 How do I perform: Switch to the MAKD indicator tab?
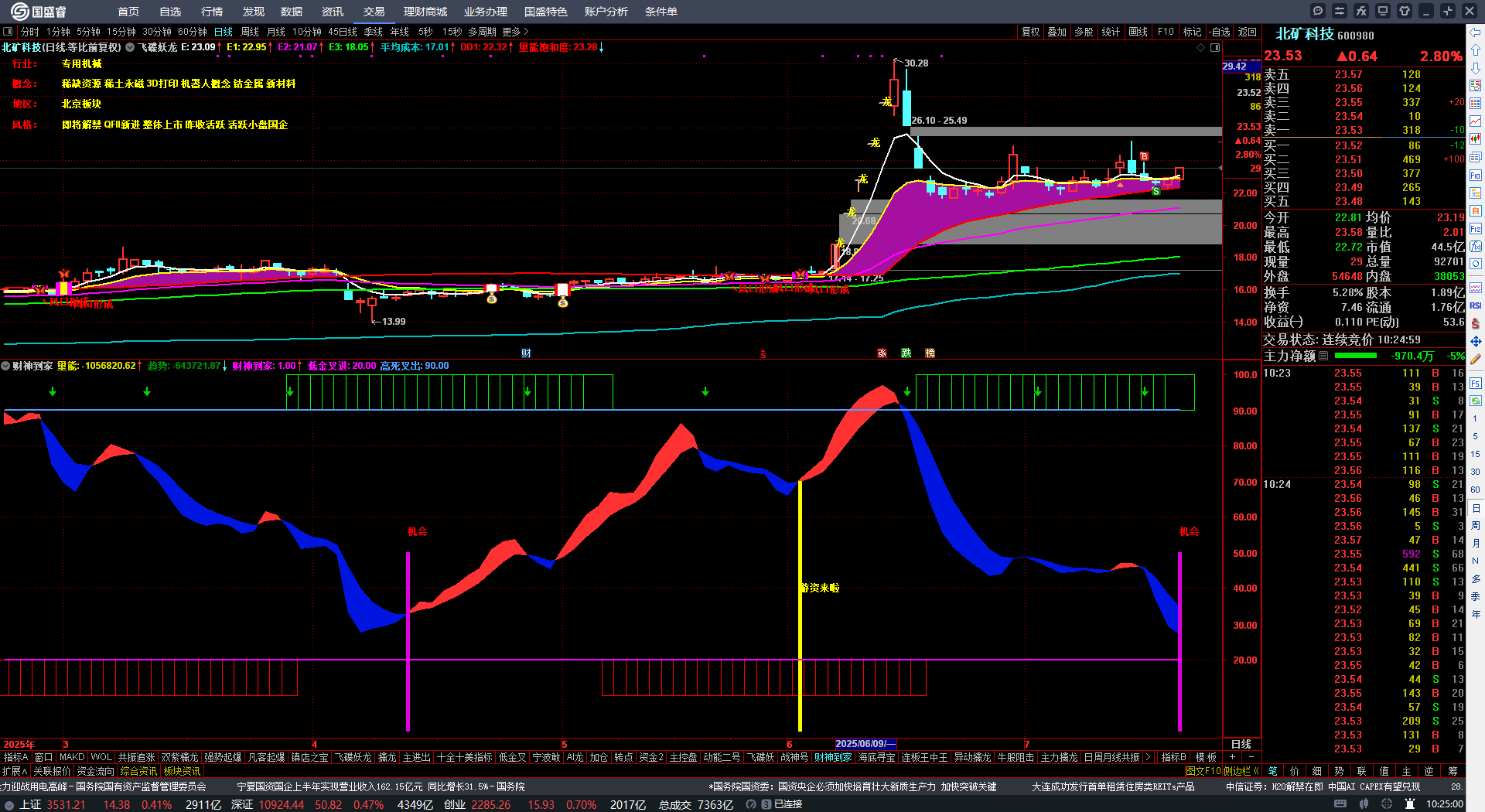[72, 757]
